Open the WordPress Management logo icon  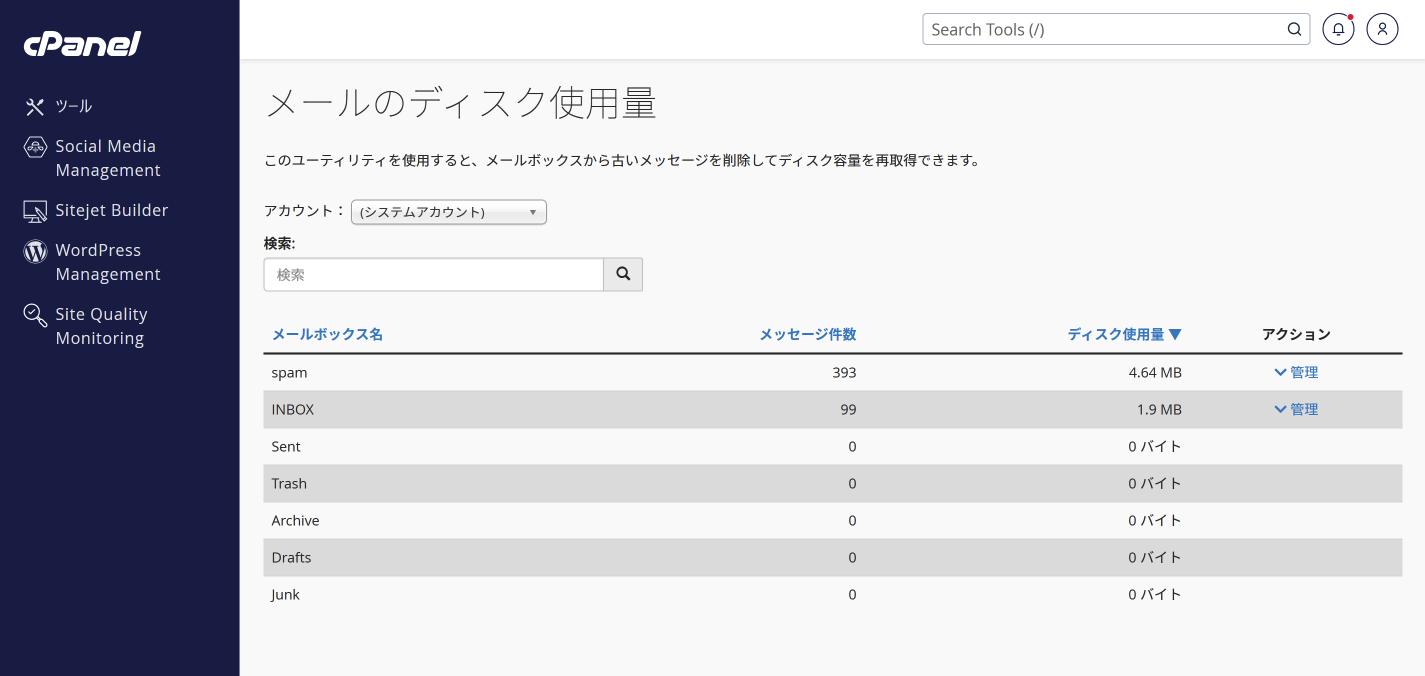click(35, 251)
